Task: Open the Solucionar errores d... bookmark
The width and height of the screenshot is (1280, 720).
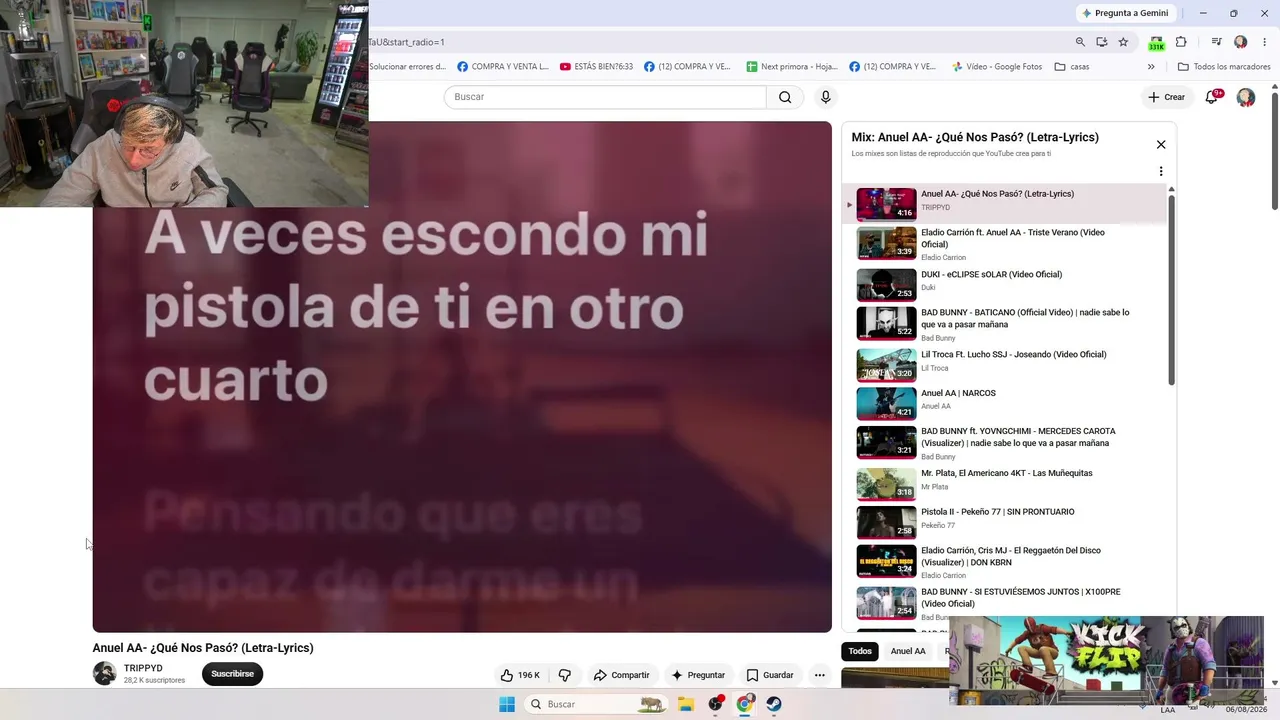Action: 407,67
